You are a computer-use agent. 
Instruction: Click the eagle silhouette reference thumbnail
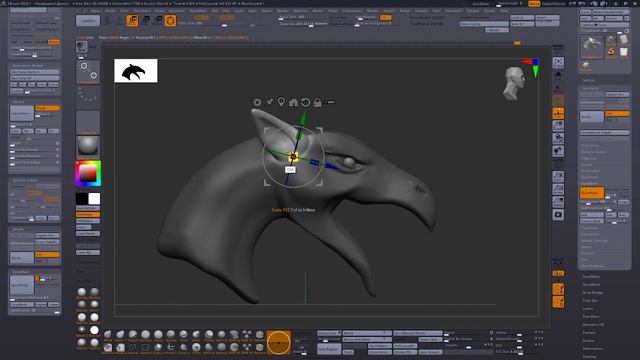pos(136,71)
